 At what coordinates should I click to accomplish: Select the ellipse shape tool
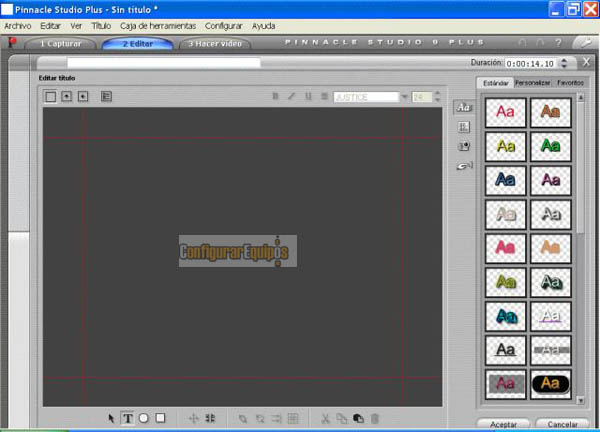(x=144, y=418)
